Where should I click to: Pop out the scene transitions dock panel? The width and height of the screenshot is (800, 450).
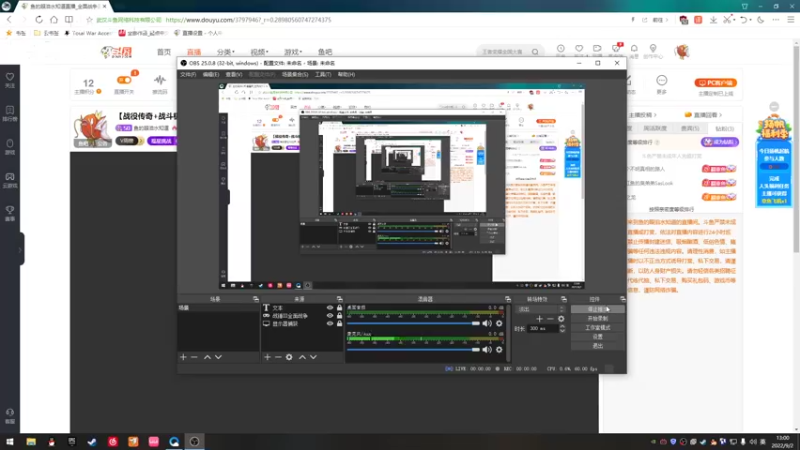pyautogui.click(x=564, y=299)
